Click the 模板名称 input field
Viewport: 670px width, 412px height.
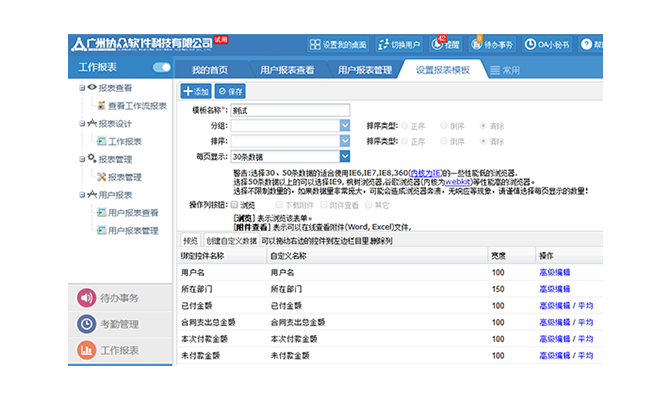289,111
